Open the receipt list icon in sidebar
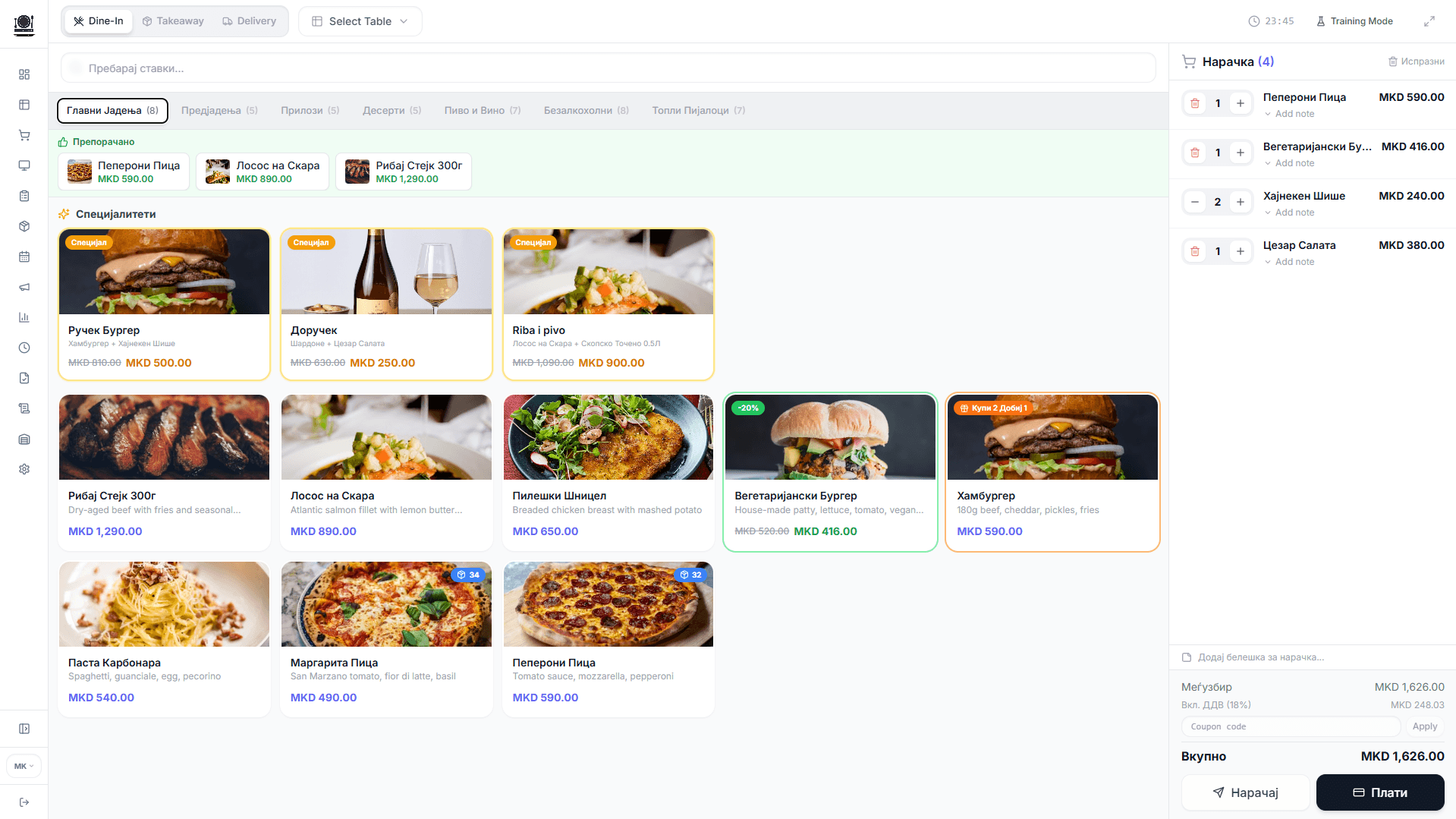The width and height of the screenshot is (1456, 819). click(x=24, y=408)
